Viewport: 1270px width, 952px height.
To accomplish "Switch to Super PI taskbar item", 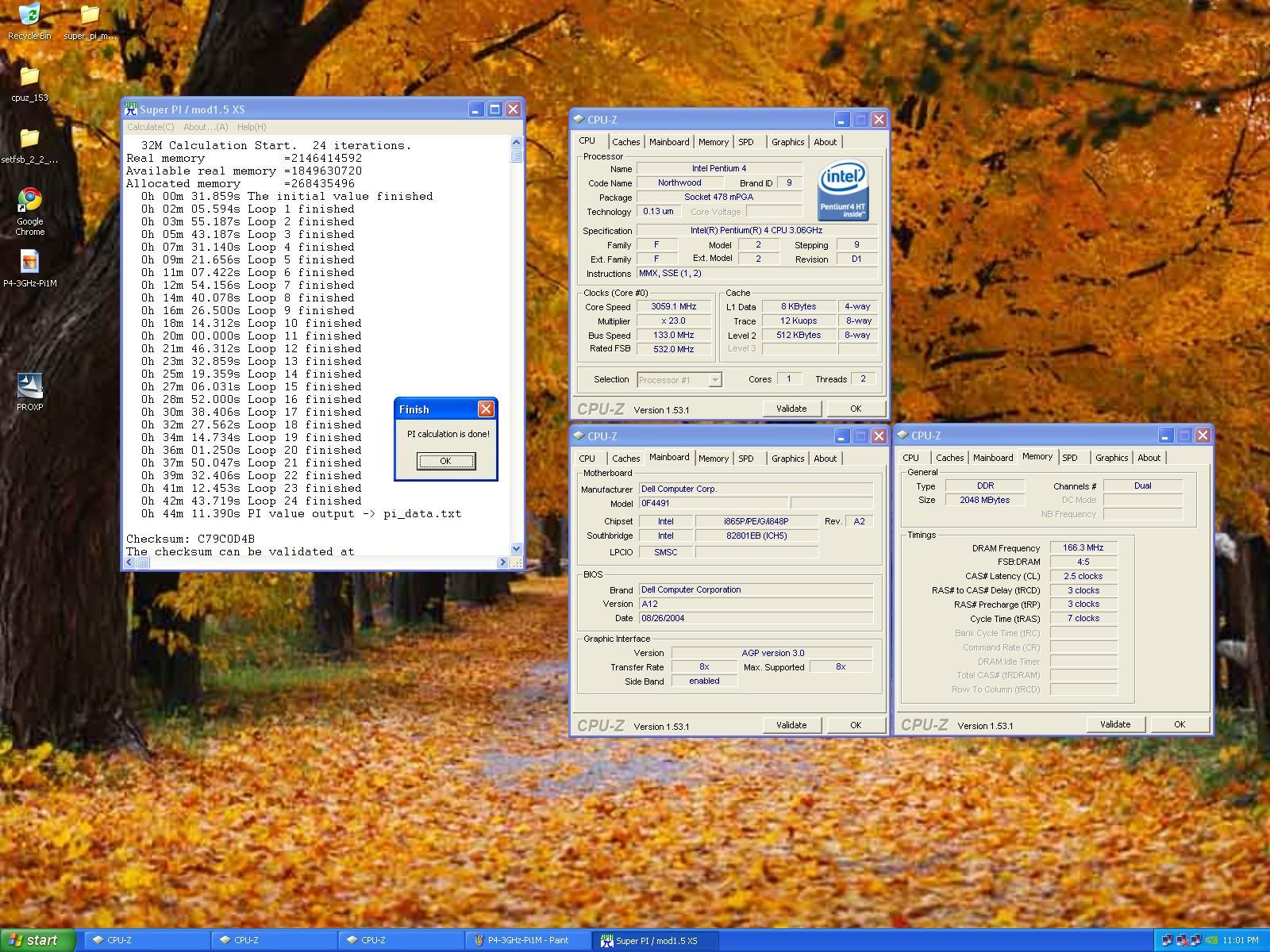I will coord(655,940).
